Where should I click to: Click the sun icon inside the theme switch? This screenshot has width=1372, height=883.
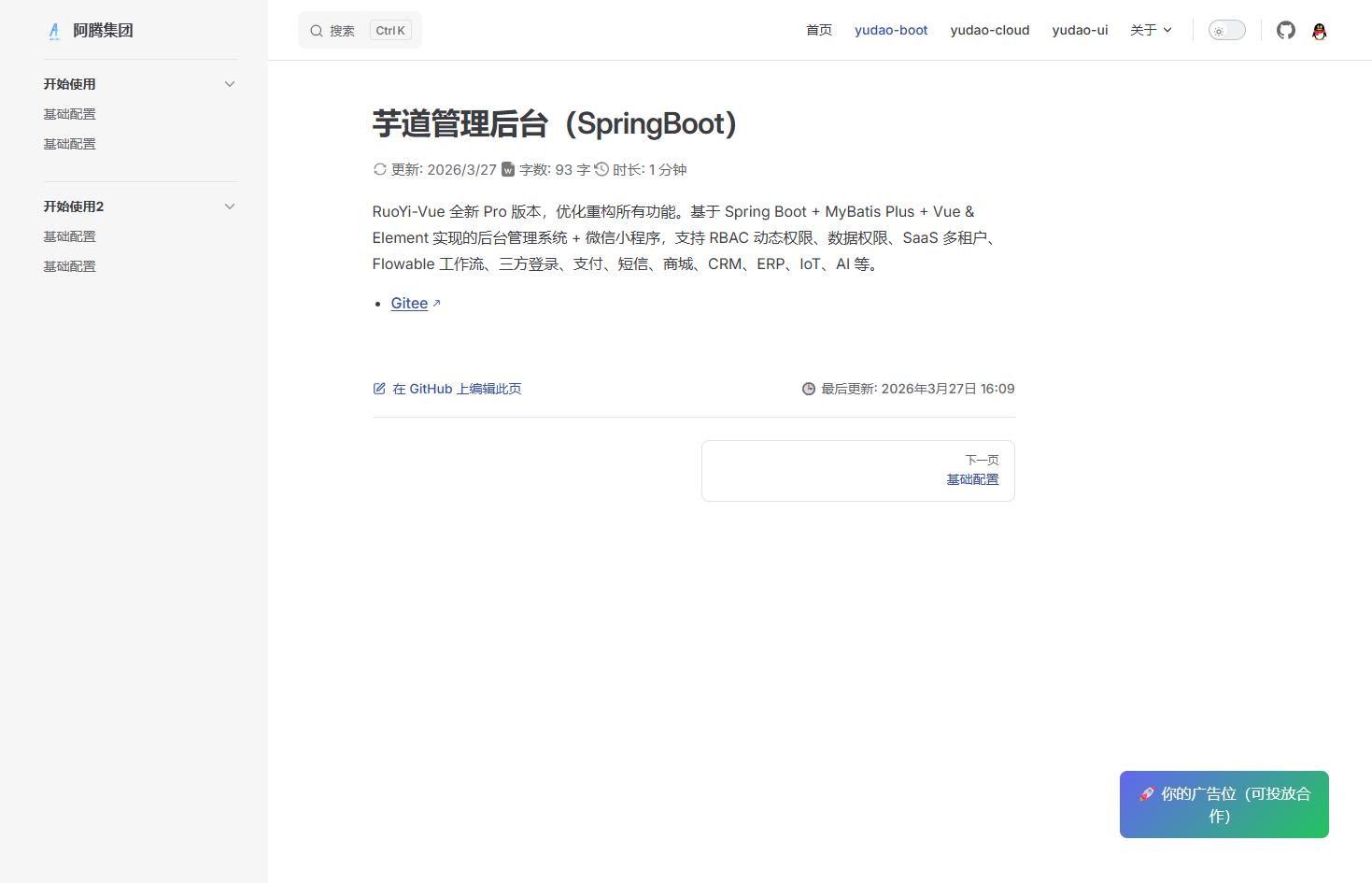point(1220,29)
